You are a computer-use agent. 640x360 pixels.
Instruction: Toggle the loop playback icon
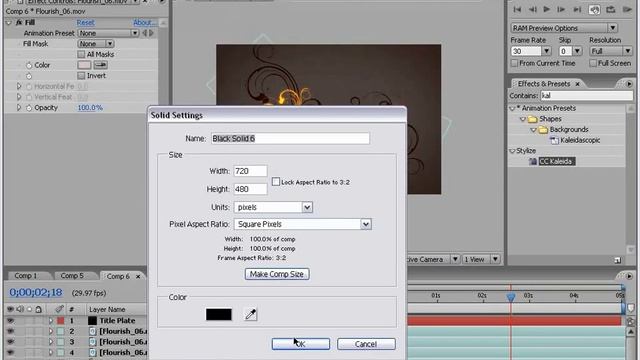coord(611,9)
